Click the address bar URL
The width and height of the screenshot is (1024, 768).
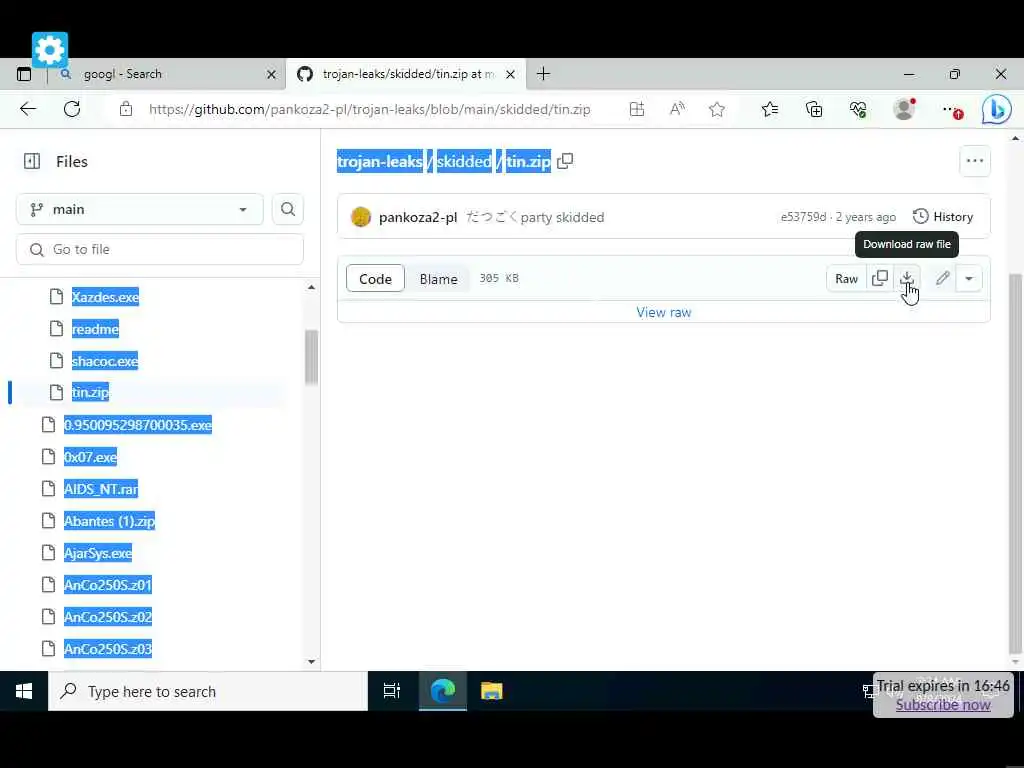[370, 109]
